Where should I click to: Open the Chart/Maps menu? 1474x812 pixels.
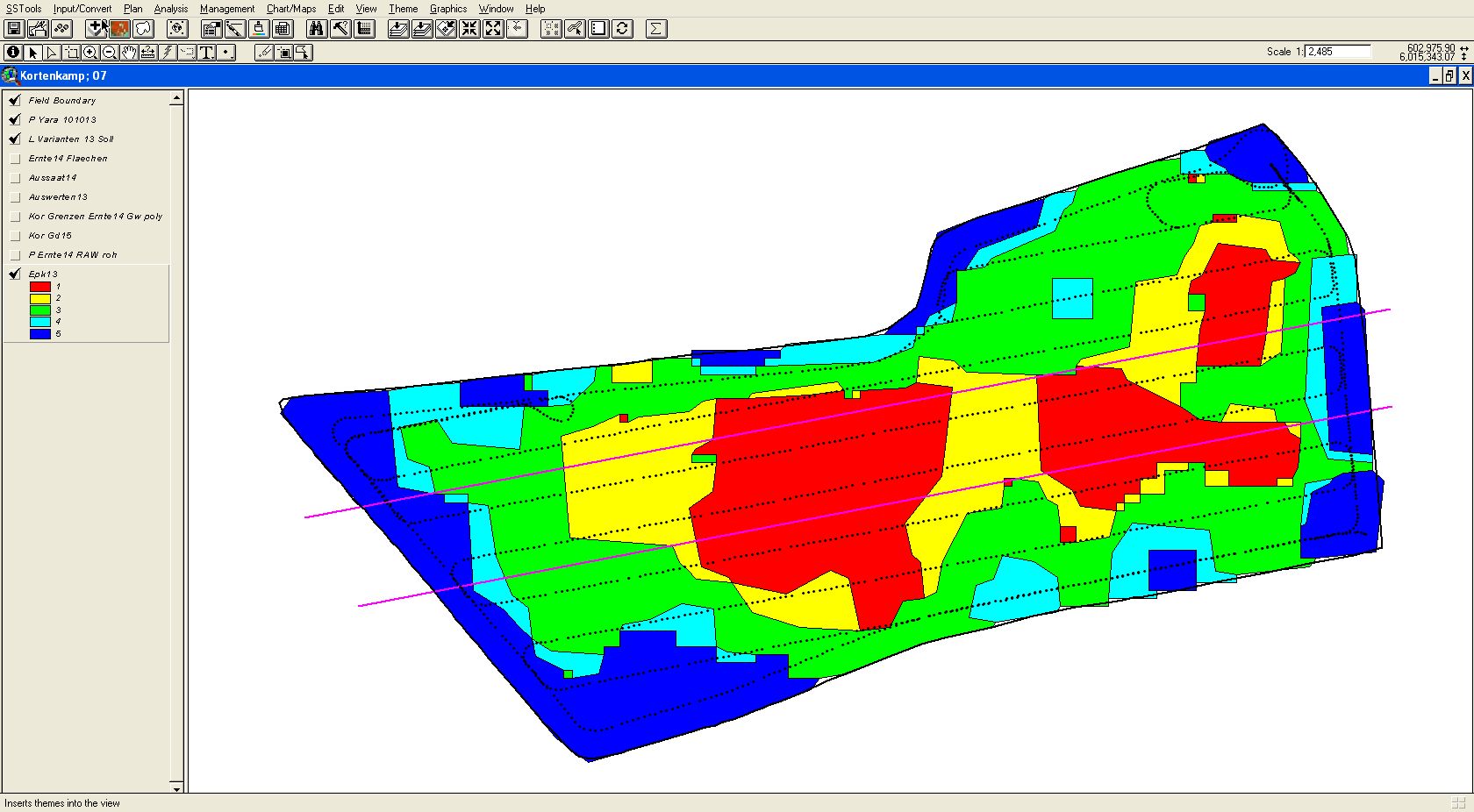click(290, 9)
